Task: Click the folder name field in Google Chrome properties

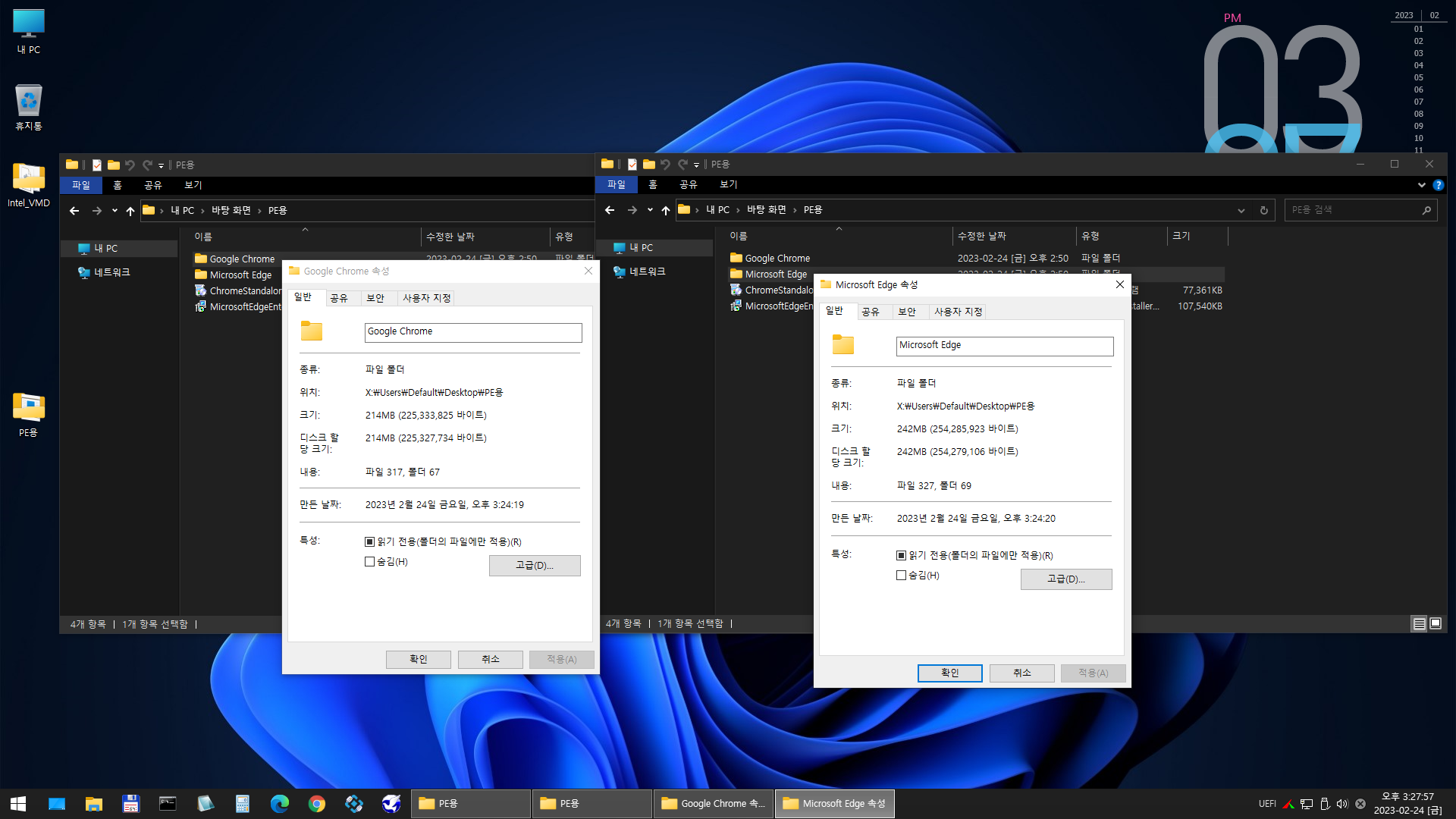Action: 473,332
